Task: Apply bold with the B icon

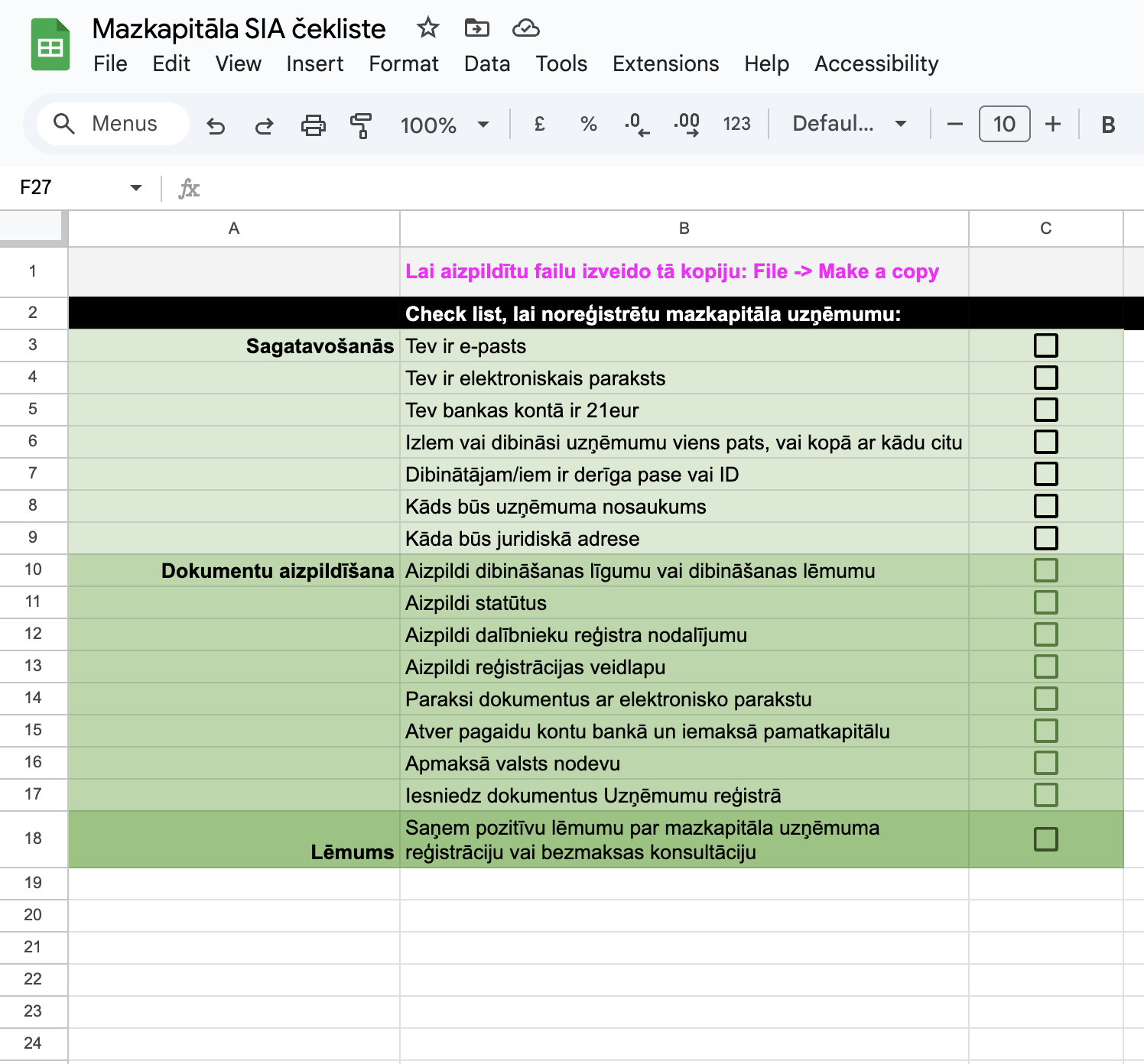Action: 1107,125
